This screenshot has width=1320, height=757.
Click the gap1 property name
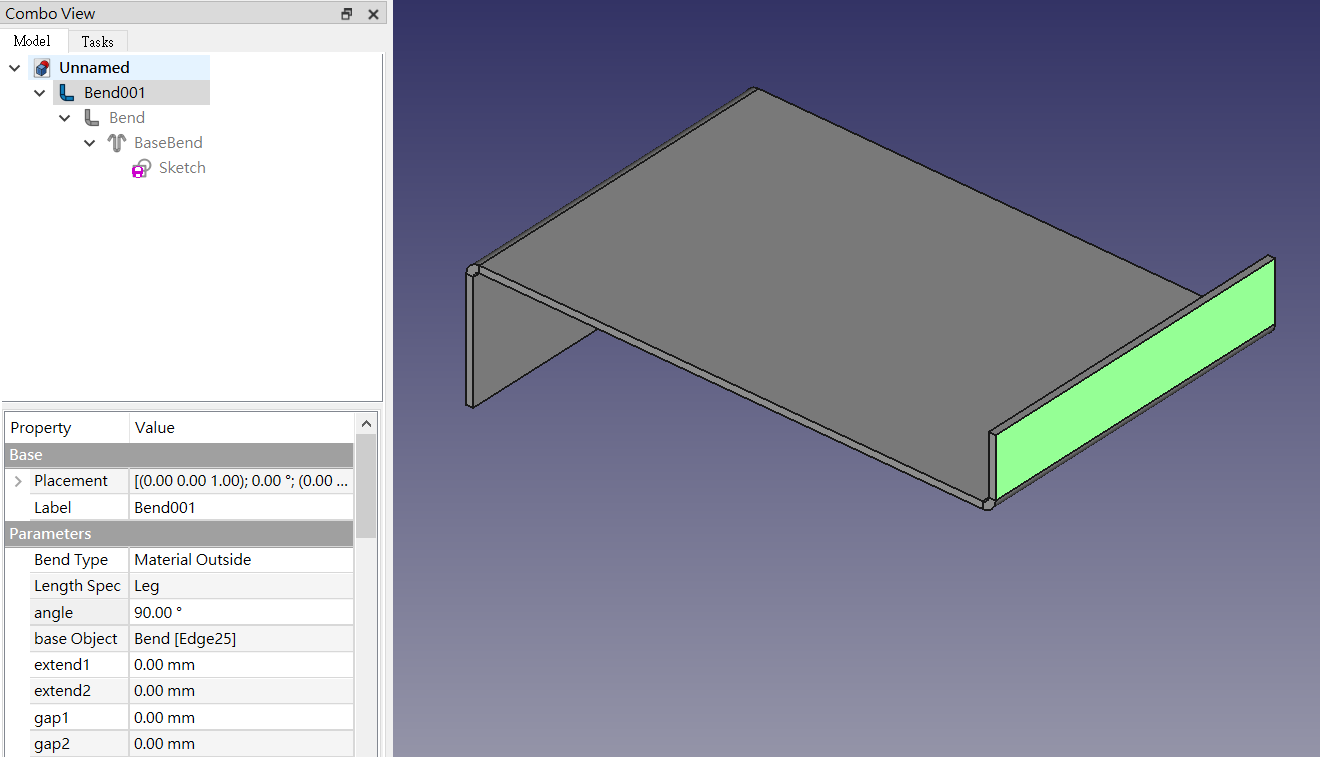(52, 718)
